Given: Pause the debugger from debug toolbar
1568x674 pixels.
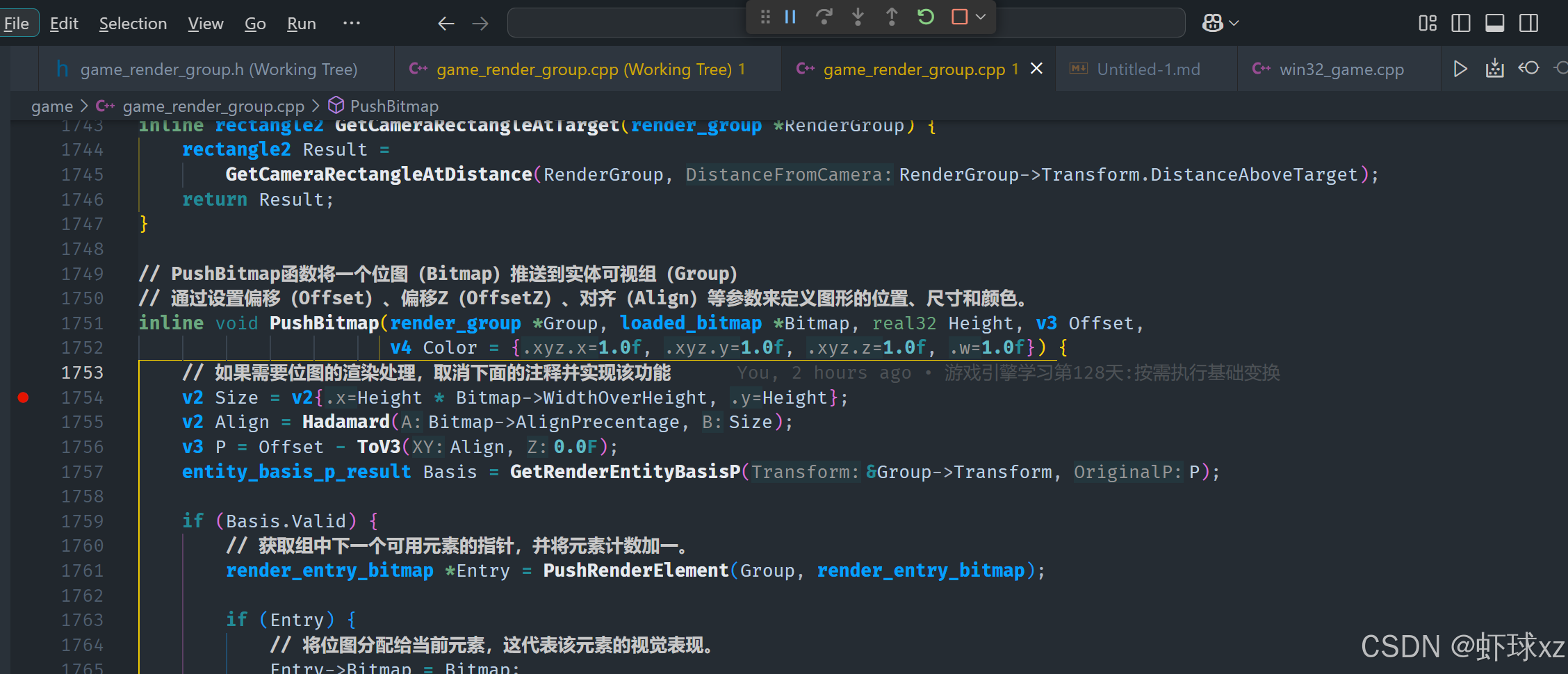Looking at the screenshot, I should tap(790, 17).
